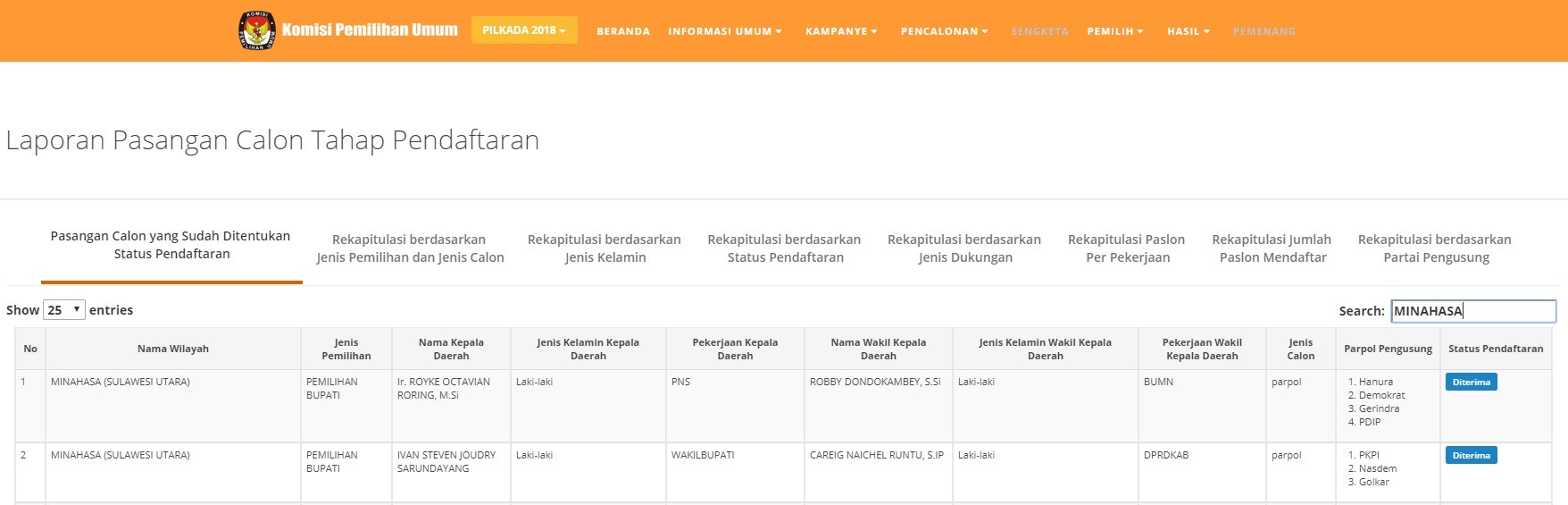This screenshot has width=1568, height=505.
Task: Switch to Rekapitulasi Jumlah Paslon Mendaftar tab
Action: click(x=1272, y=248)
